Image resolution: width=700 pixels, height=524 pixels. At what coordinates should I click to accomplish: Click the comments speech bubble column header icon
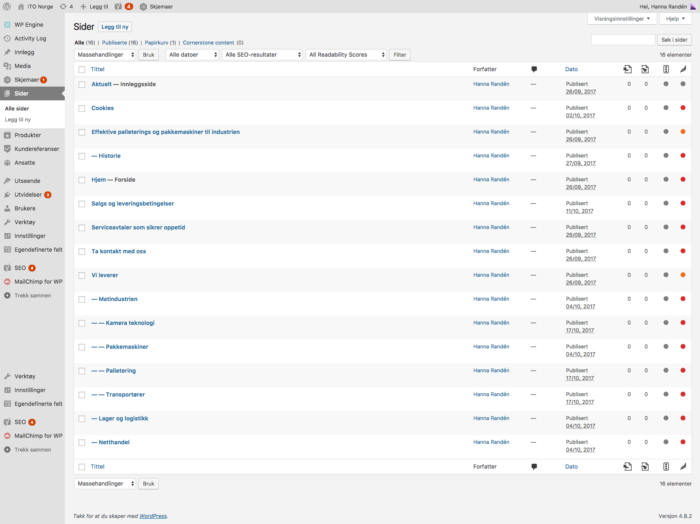(534, 69)
